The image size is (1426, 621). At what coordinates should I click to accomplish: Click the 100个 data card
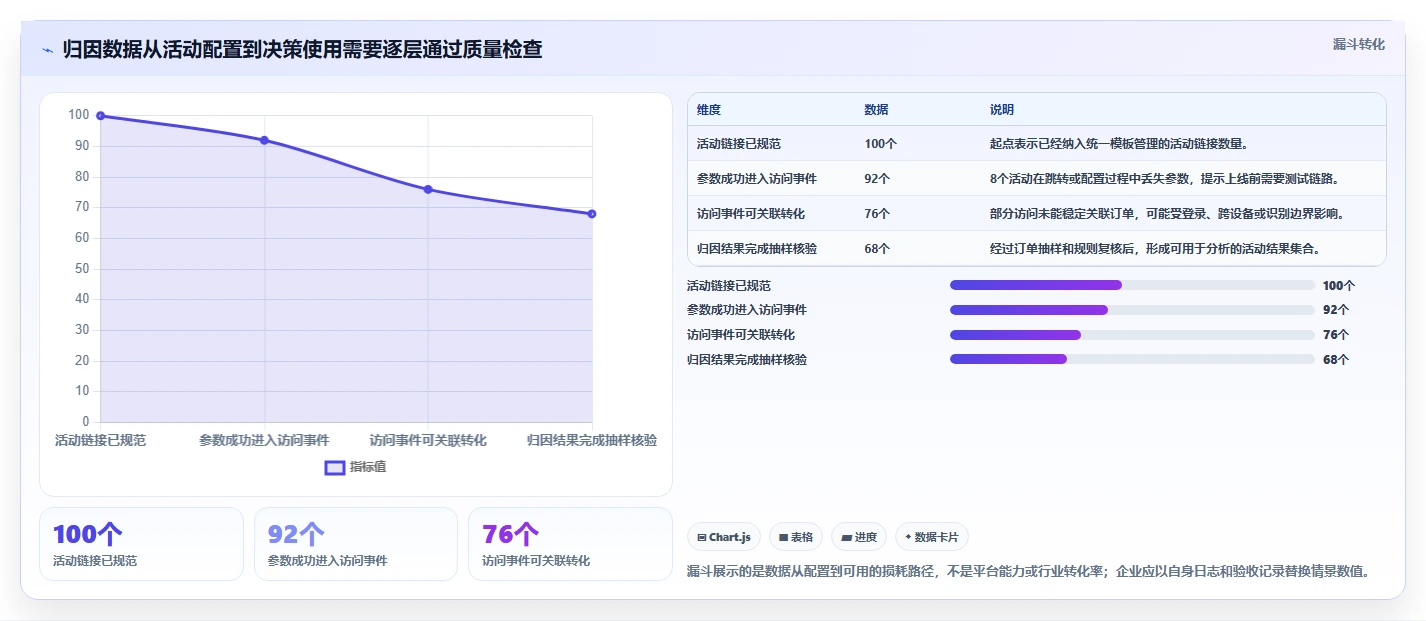[x=141, y=544]
